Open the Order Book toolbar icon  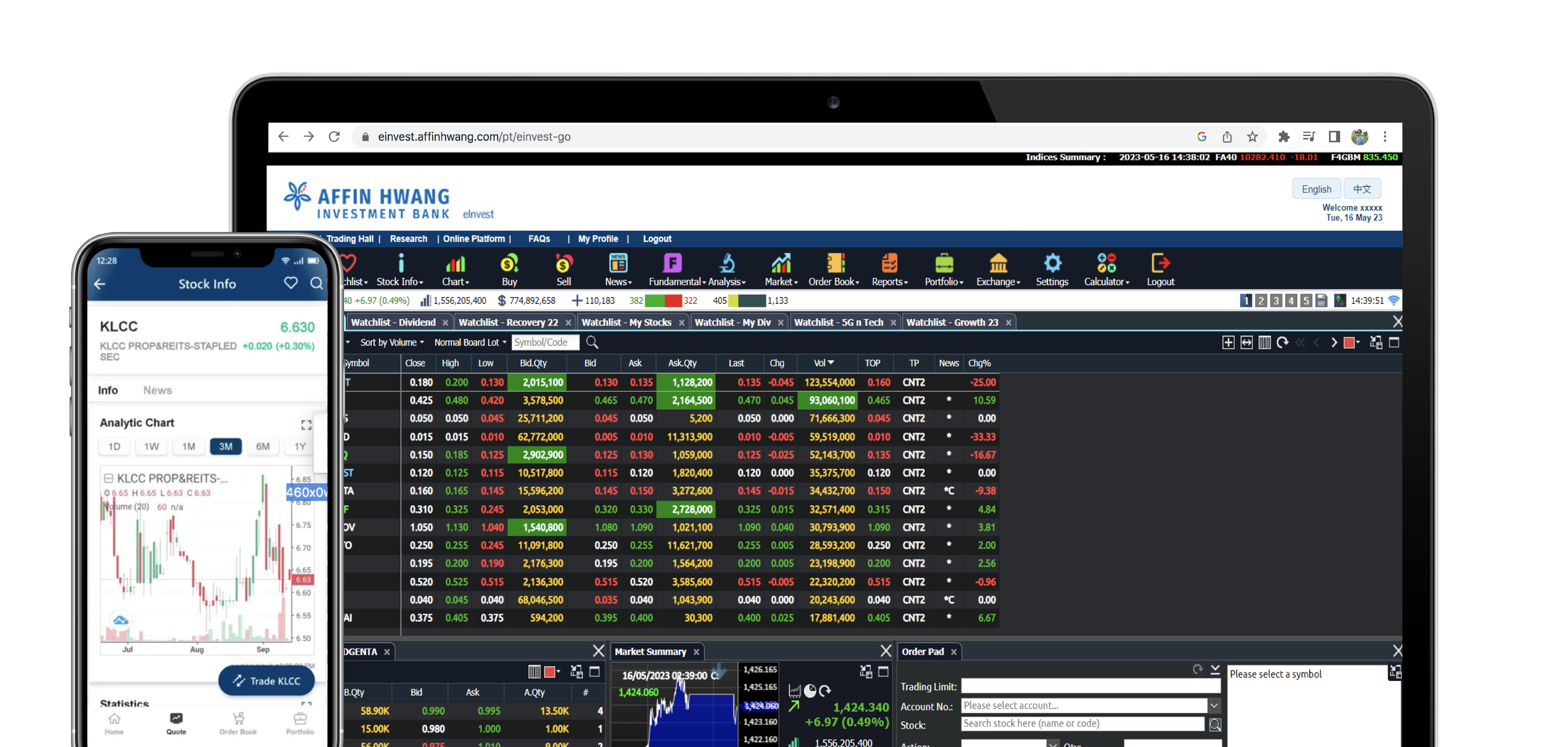[834, 270]
